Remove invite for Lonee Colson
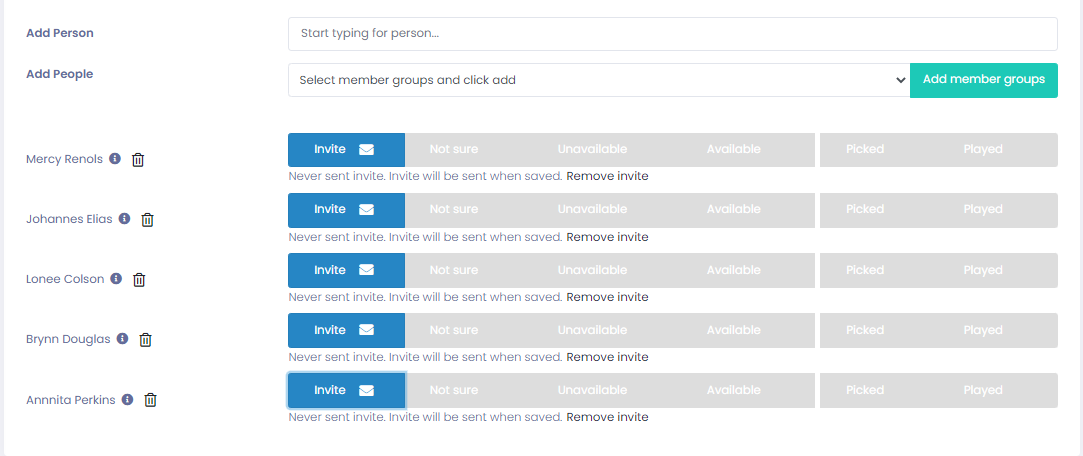Viewport: 1083px width, 456px height. point(607,297)
